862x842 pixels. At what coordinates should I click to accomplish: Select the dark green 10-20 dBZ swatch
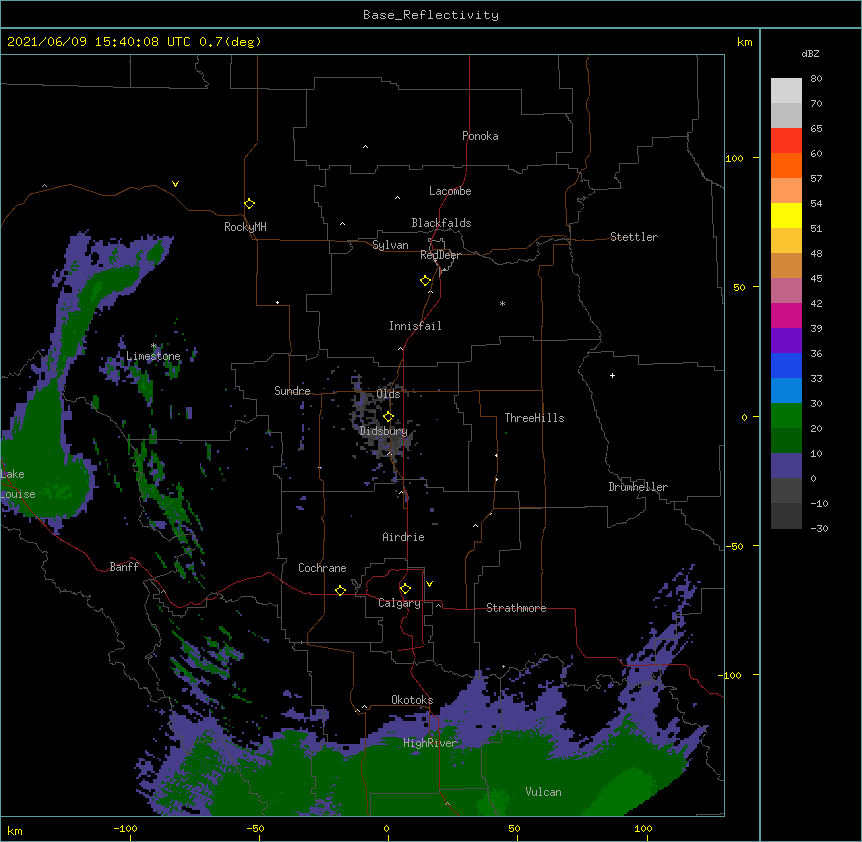[x=786, y=440]
